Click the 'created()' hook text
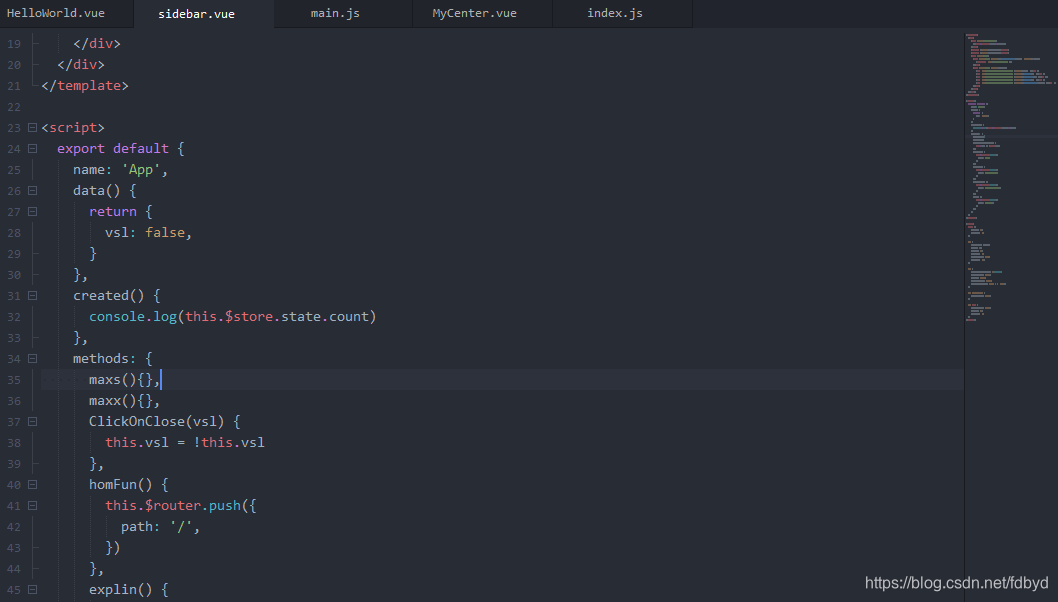Screen dimensions: 1058x602 coord(109,296)
